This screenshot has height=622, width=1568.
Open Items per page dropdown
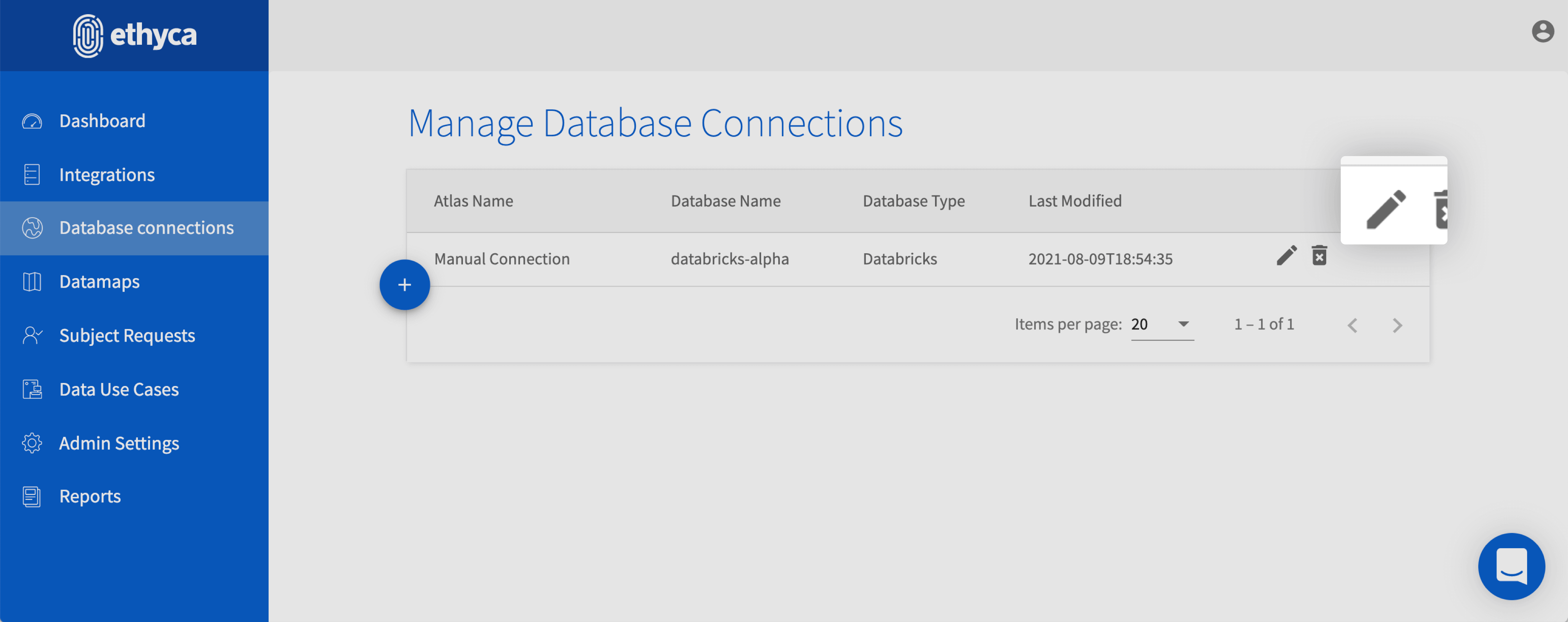1161,324
